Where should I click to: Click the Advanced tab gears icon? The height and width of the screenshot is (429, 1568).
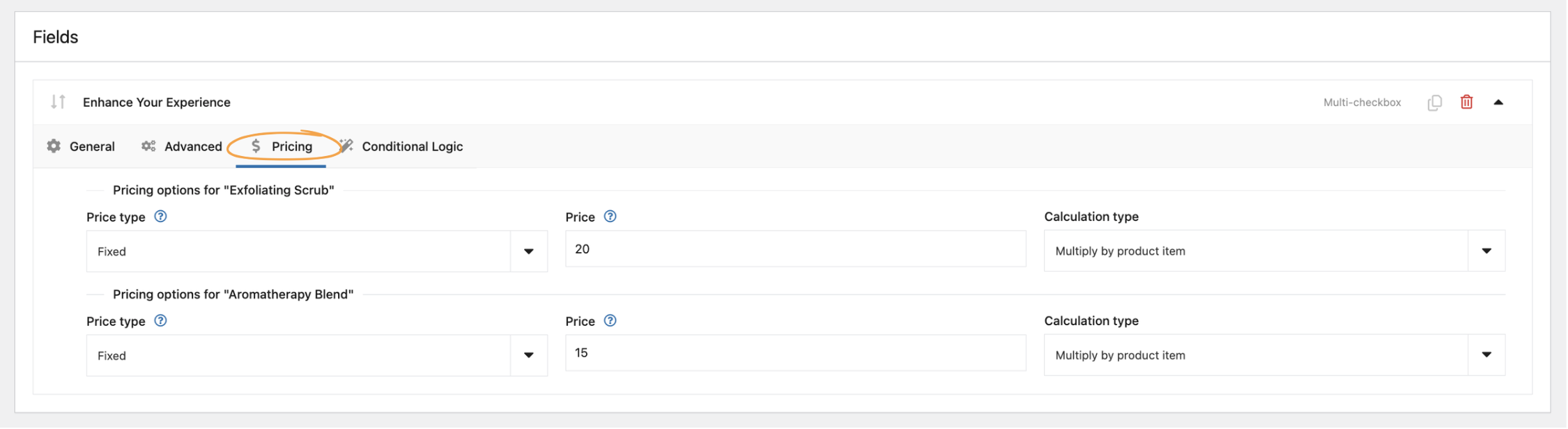[x=148, y=146]
